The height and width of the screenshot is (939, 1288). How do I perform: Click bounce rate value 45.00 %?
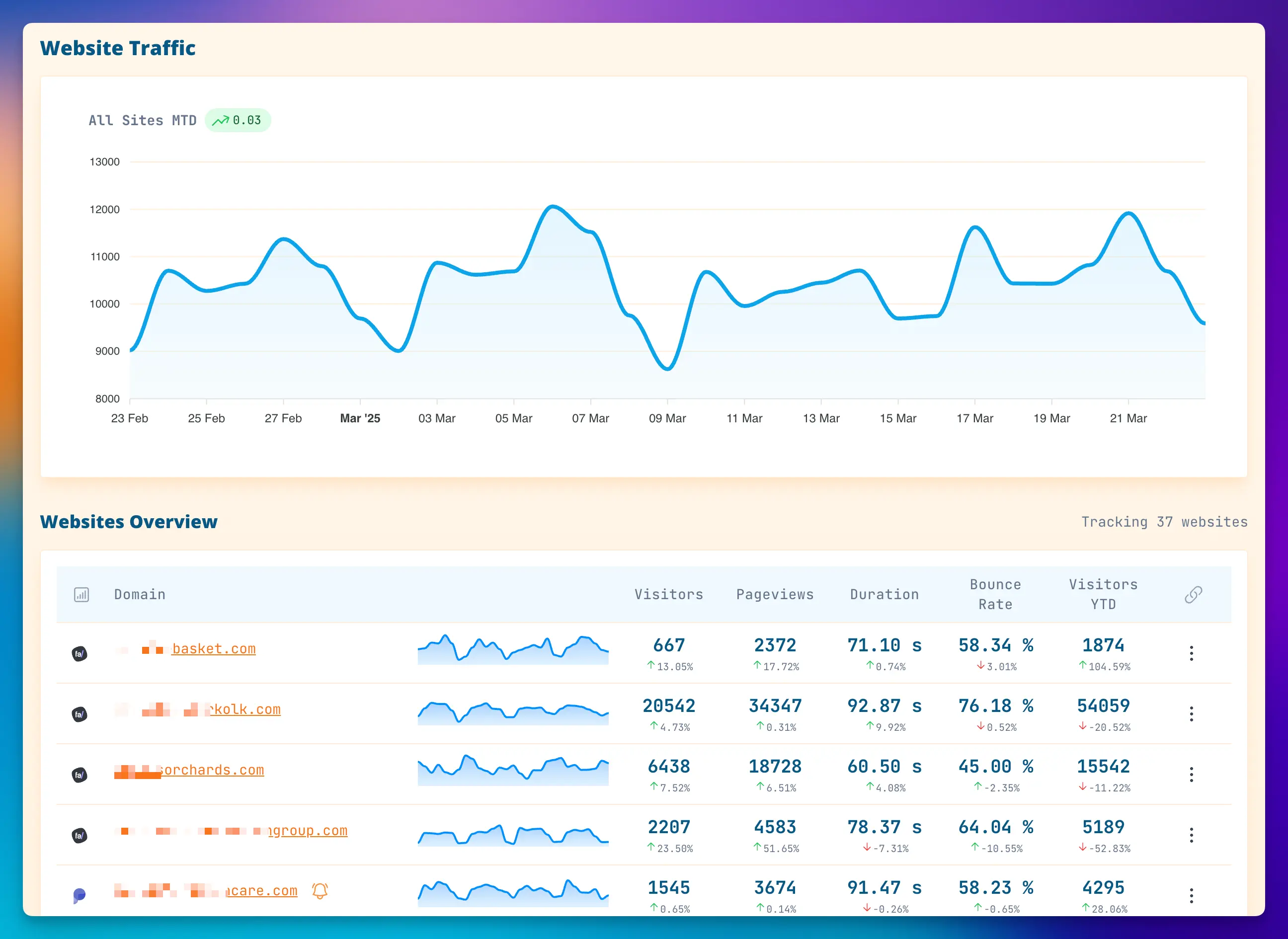coord(995,766)
